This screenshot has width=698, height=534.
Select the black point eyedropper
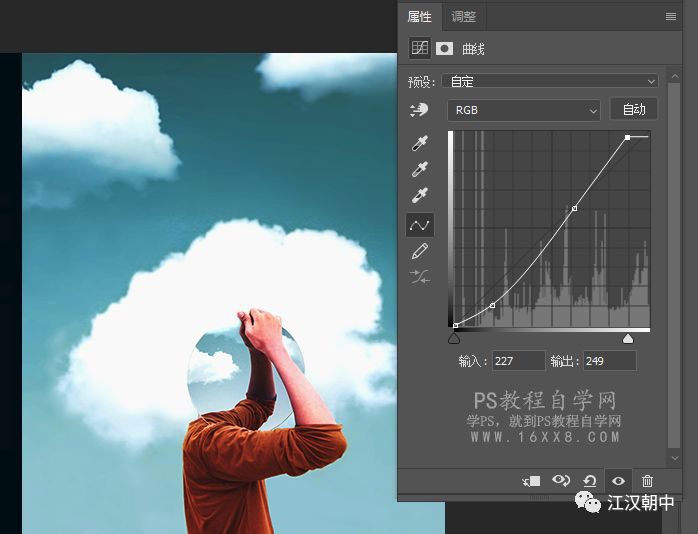click(420, 145)
